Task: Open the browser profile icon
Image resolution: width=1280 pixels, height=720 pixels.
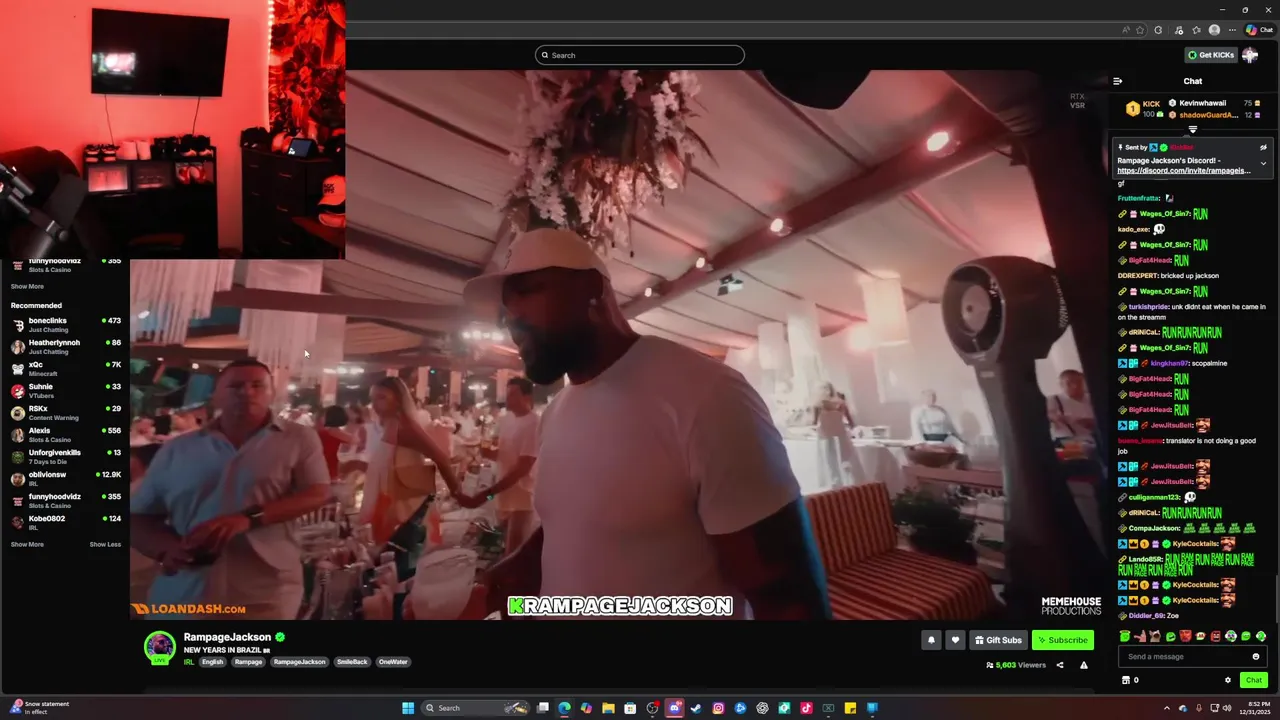Action: 1214,30
